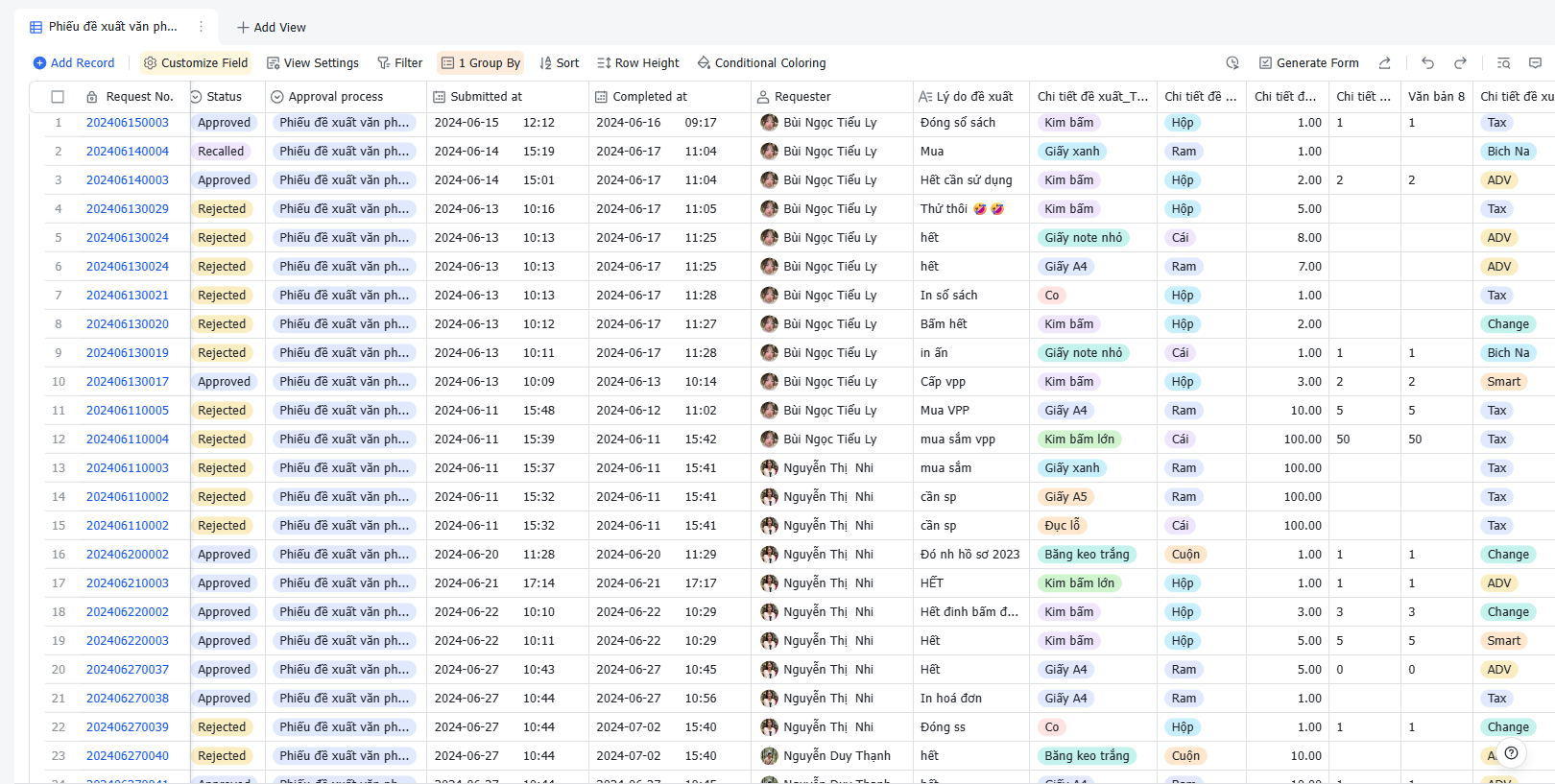Click the grid view icon on the tab
Image resolution: width=1555 pixels, height=784 pixels.
pos(36,27)
